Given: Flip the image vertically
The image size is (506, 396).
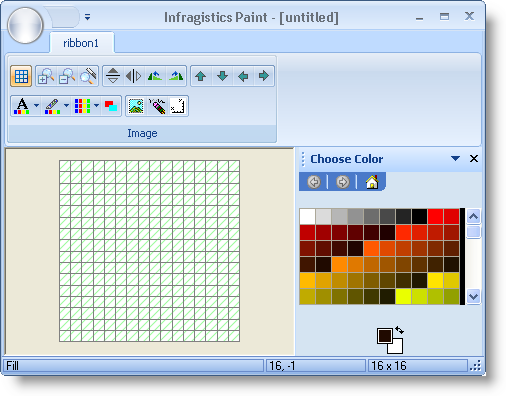Looking at the screenshot, I should (x=113, y=76).
